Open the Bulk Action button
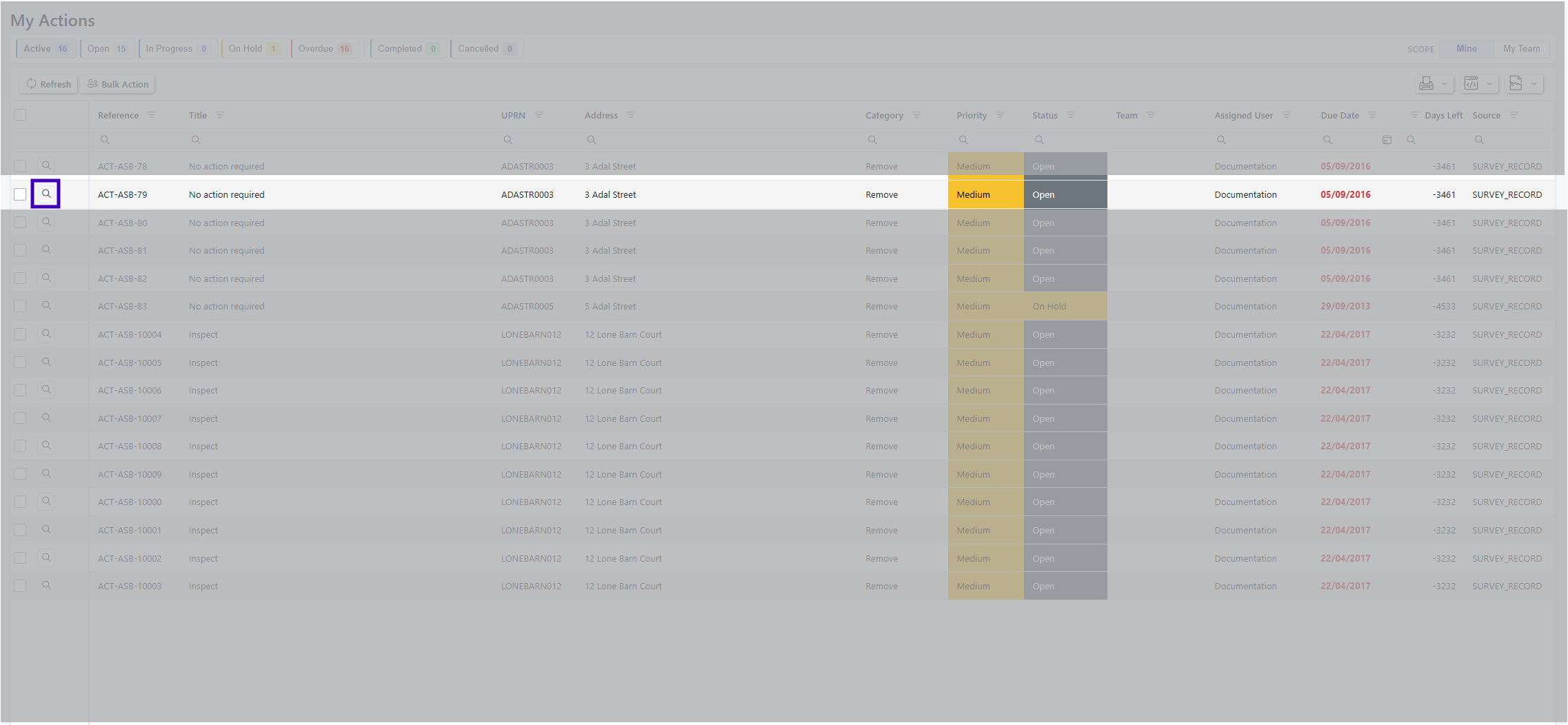 pyautogui.click(x=118, y=84)
